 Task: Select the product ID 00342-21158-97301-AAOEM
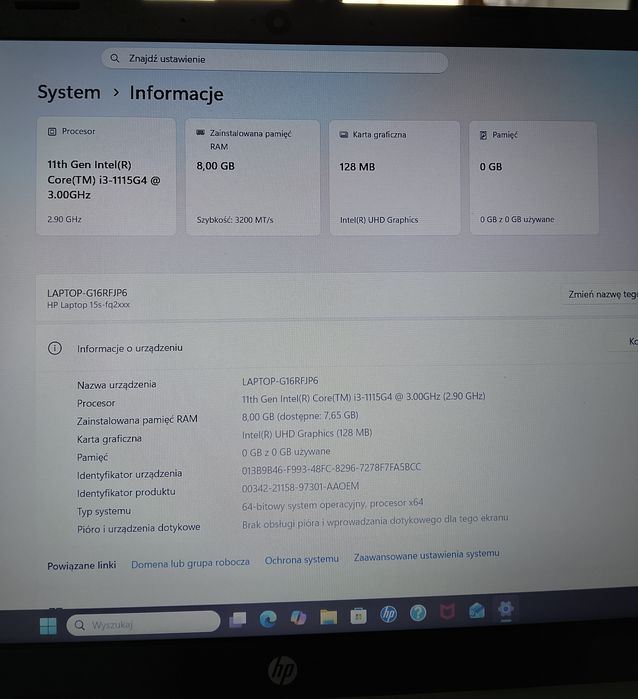click(300, 487)
